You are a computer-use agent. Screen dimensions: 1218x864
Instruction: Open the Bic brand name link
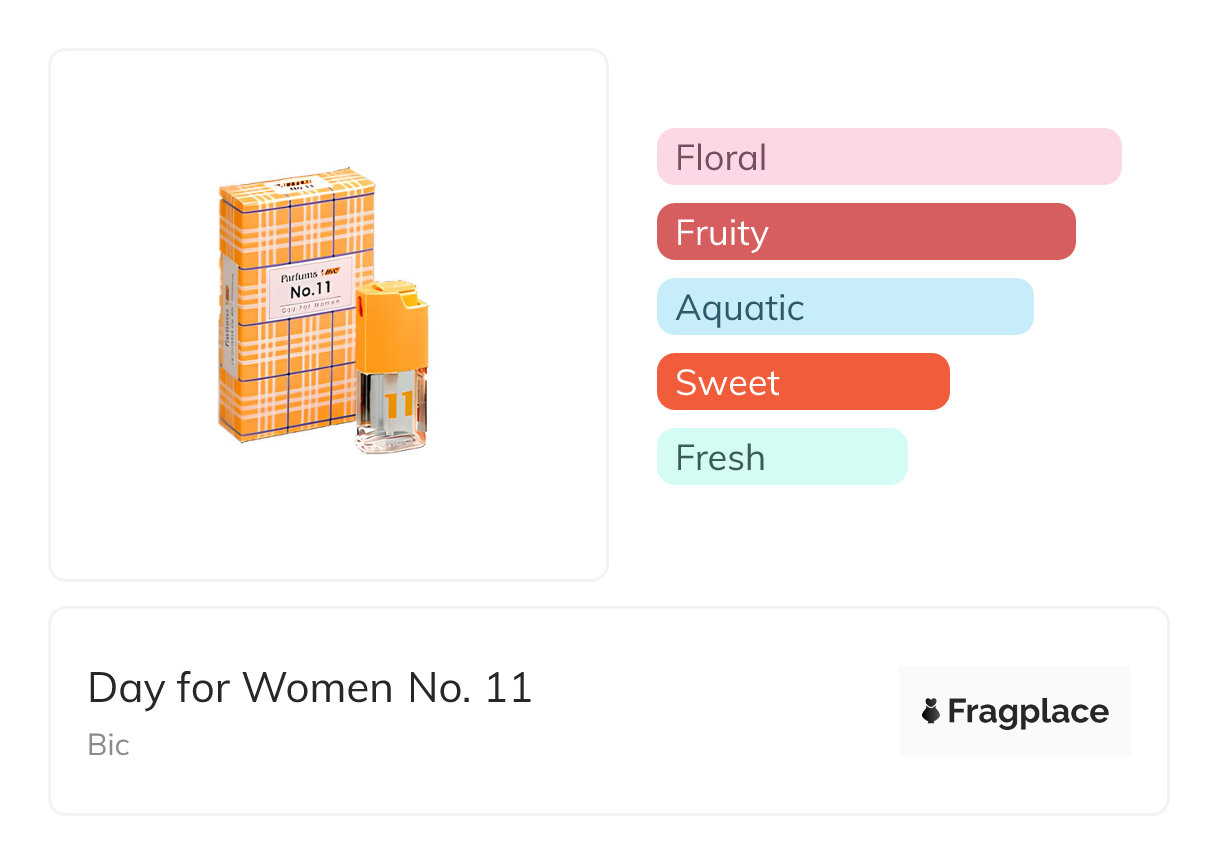[x=108, y=745]
